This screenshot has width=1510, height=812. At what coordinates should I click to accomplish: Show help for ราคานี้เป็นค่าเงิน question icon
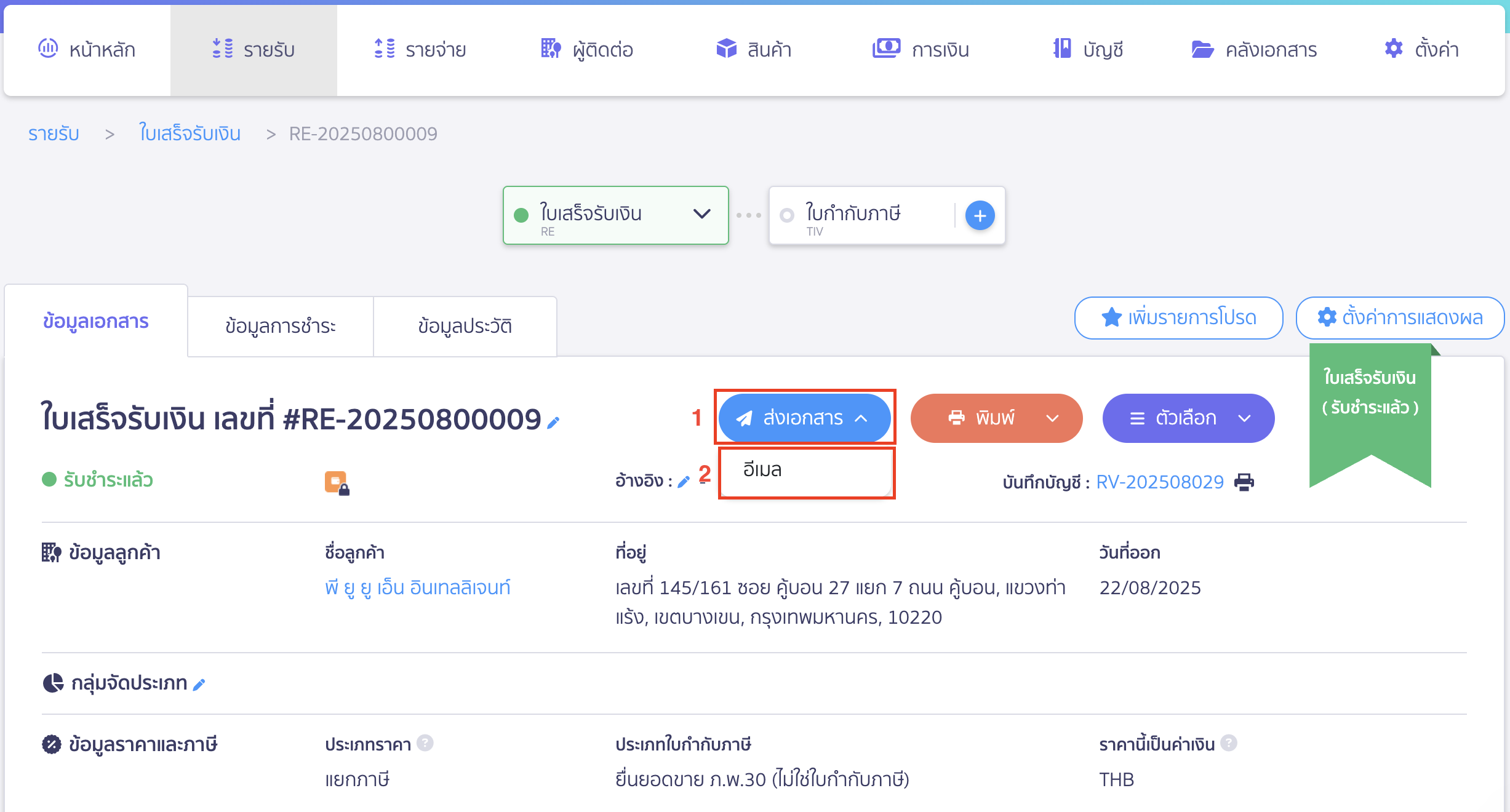point(1229,743)
